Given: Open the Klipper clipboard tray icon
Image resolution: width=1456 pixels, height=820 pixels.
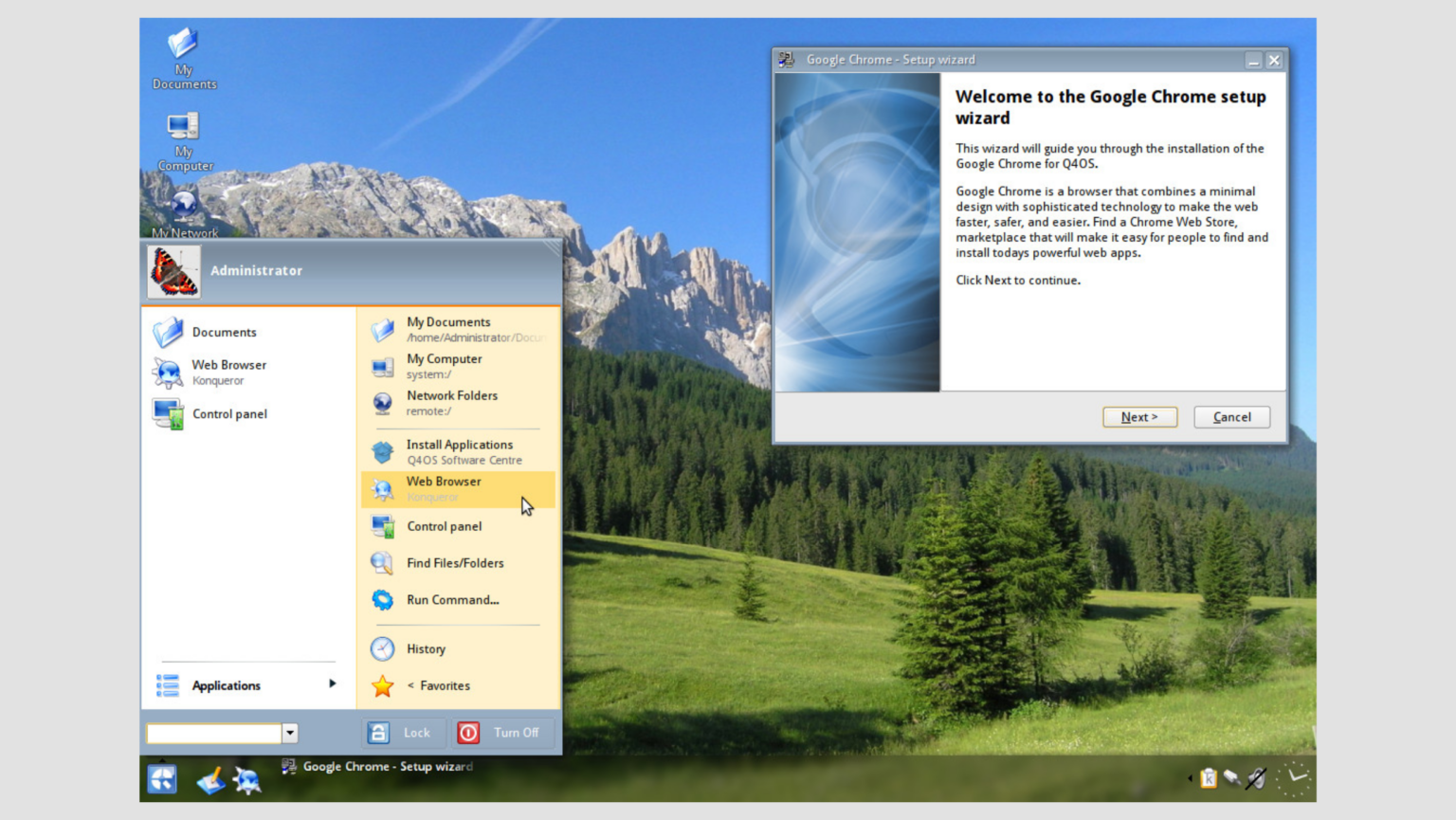Looking at the screenshot, I should [1210, 779].
